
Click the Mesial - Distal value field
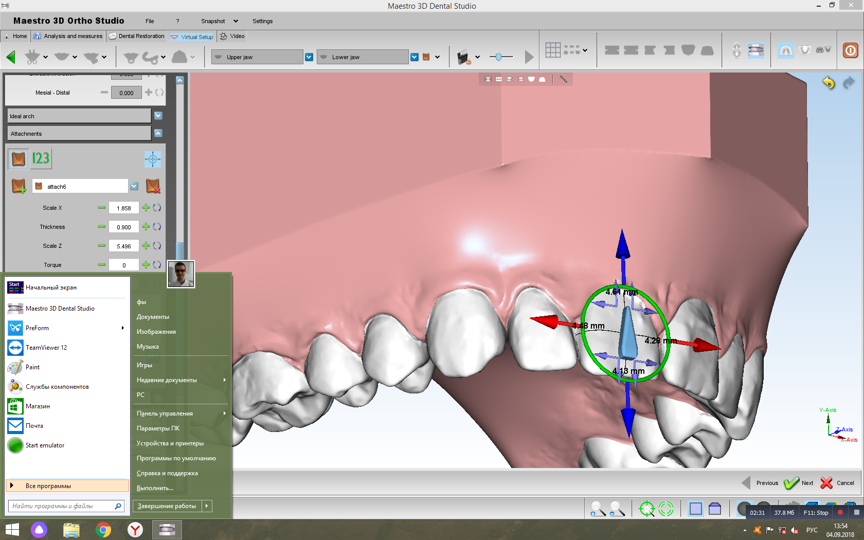(x=126, y=93)
